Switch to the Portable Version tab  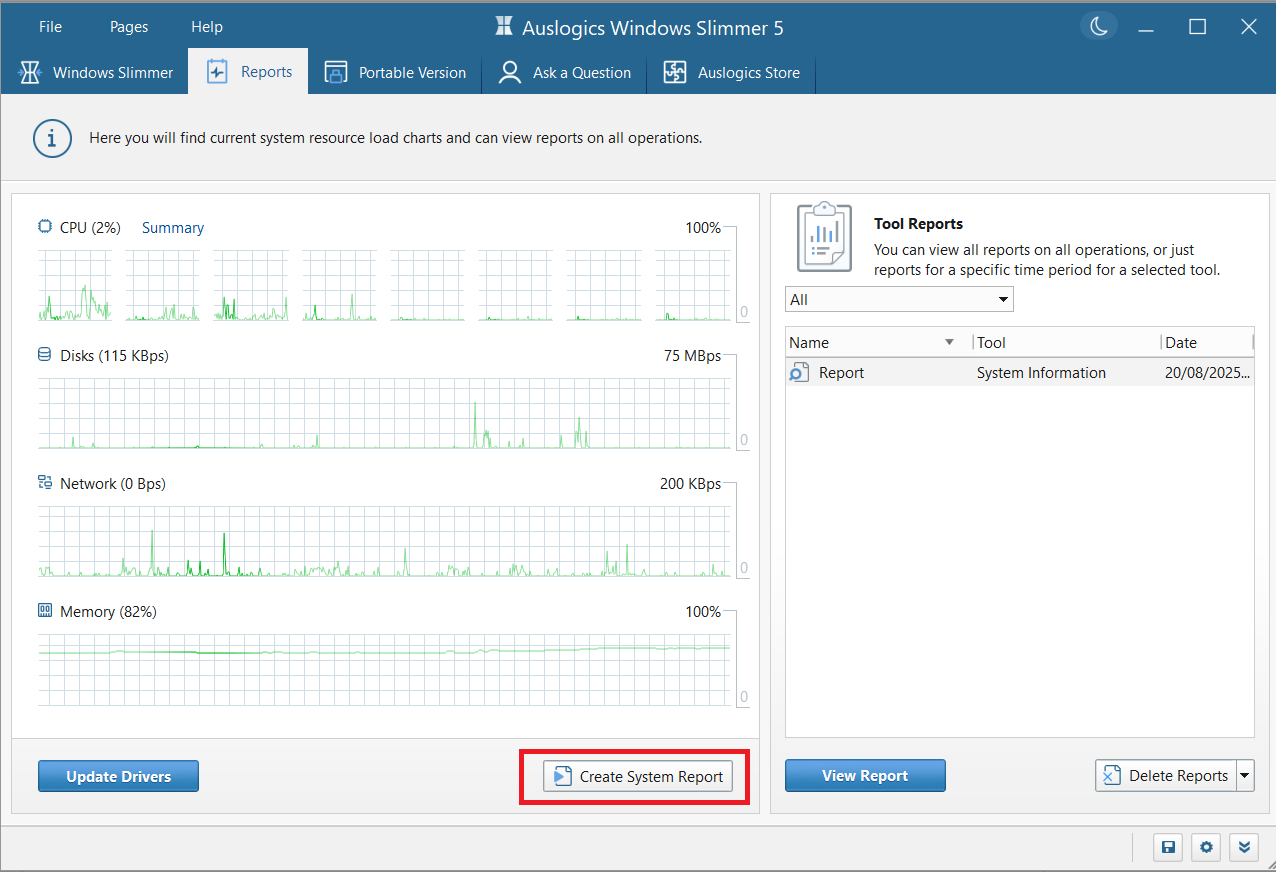coord(396,72)
